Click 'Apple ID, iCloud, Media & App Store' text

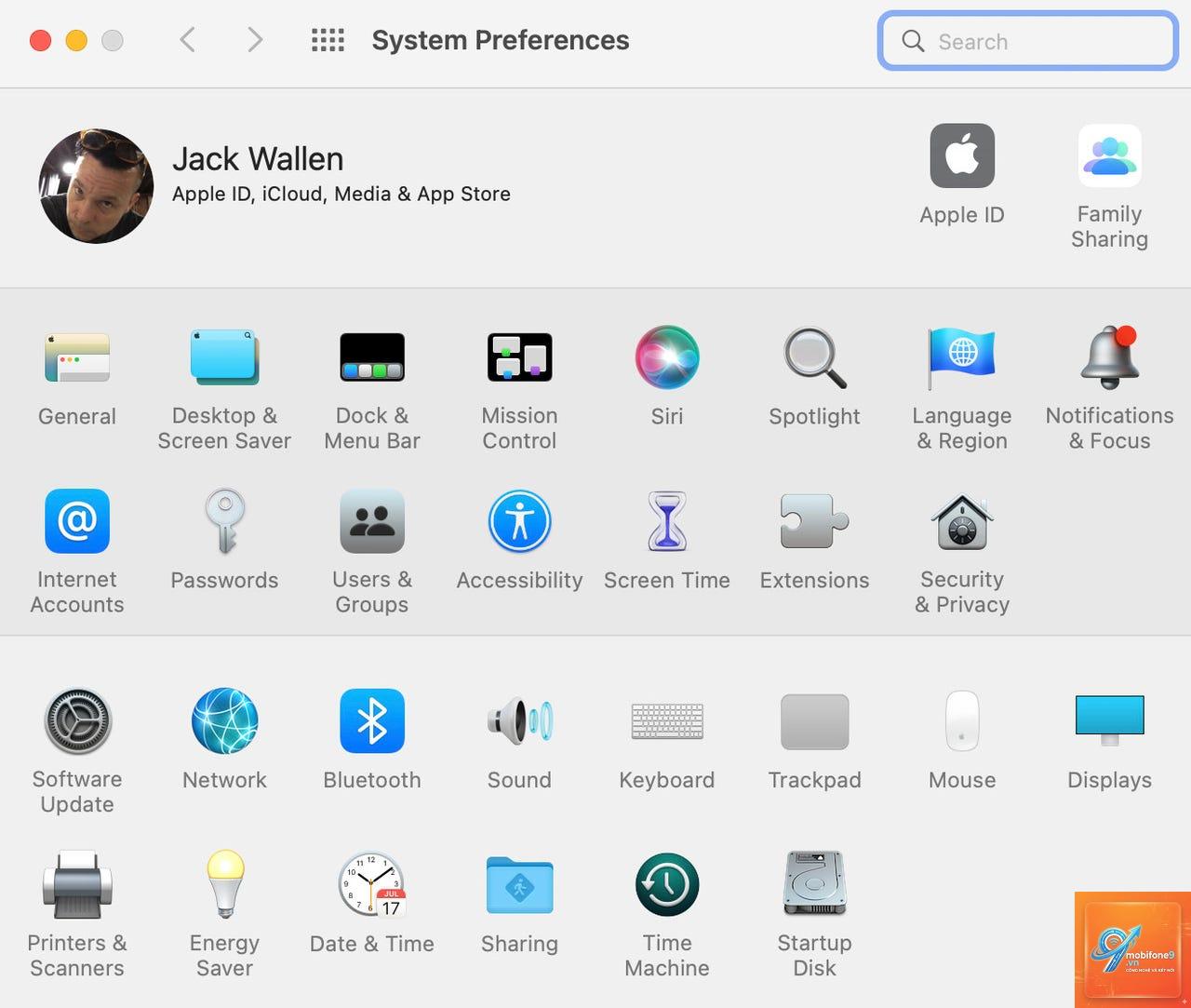pos(341,194)
